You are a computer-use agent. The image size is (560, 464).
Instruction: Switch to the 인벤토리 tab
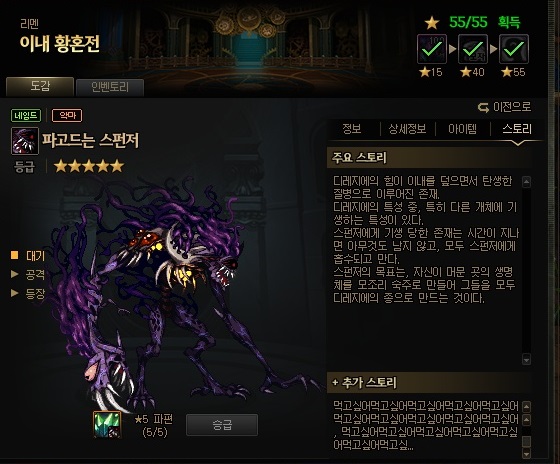pos(110,87)
